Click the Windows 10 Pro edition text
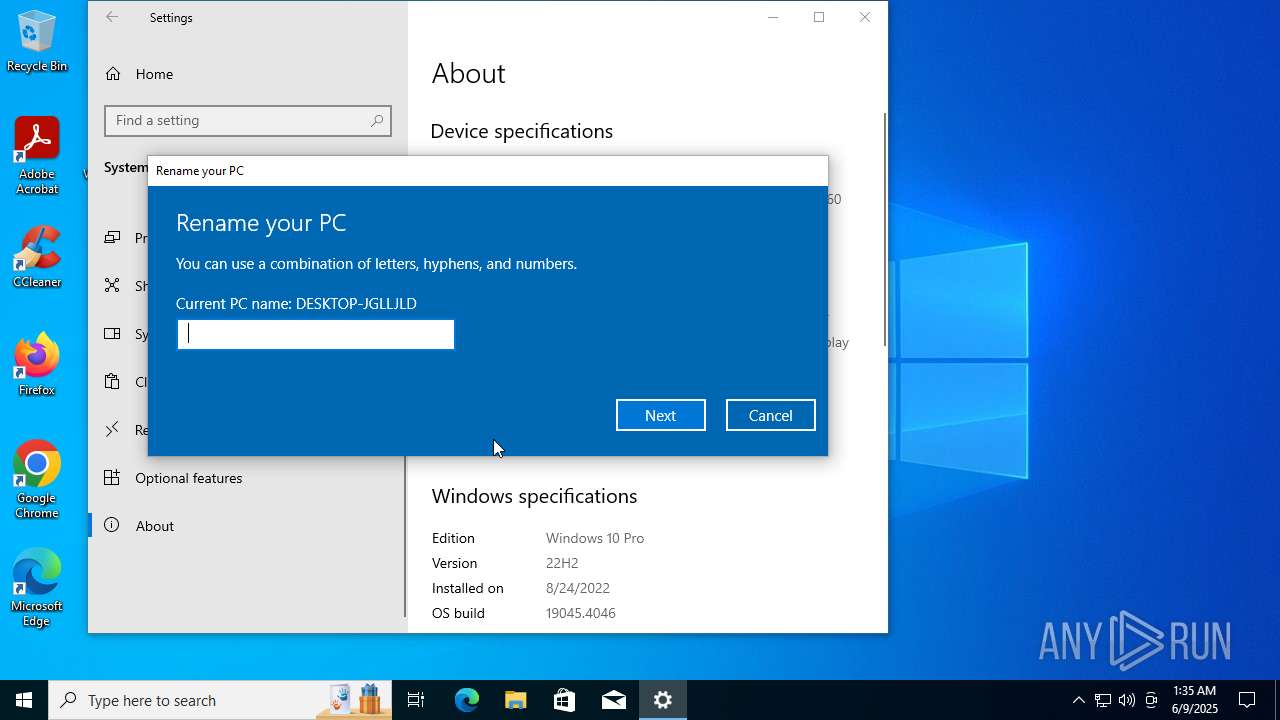1280x720 pixels. pos(595,538)
